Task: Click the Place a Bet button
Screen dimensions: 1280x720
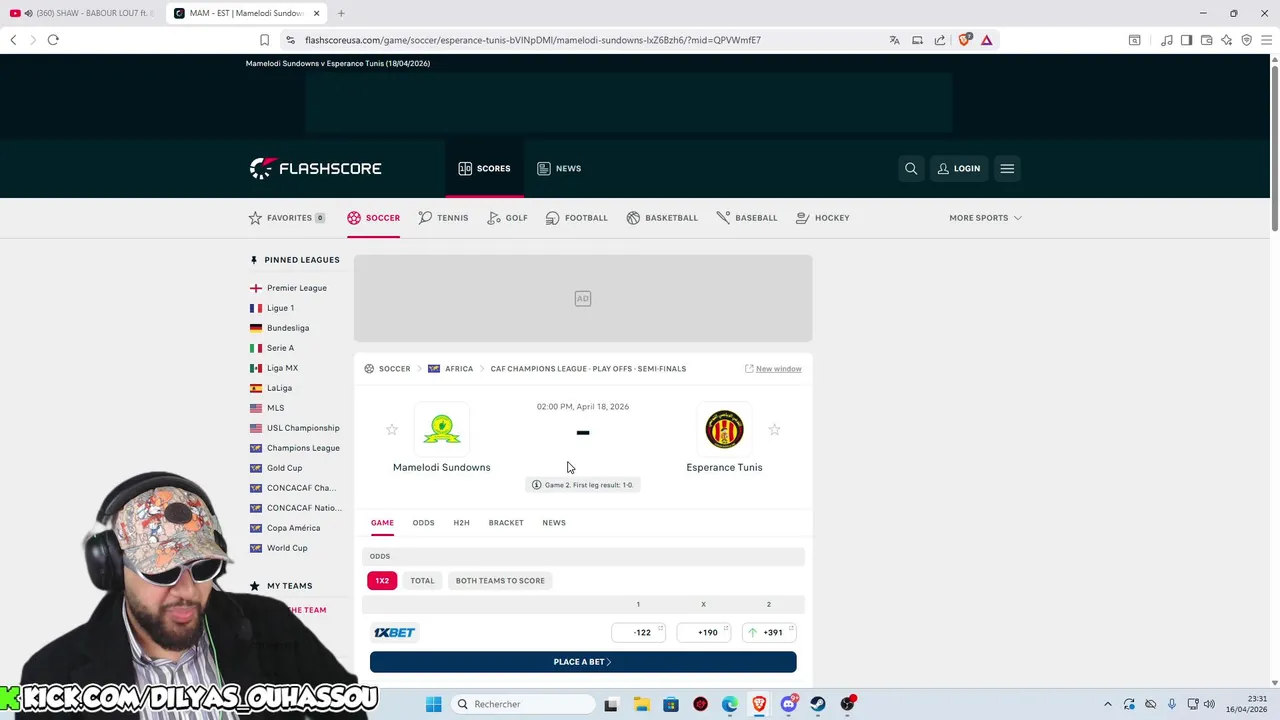Action: pos(583,662)
